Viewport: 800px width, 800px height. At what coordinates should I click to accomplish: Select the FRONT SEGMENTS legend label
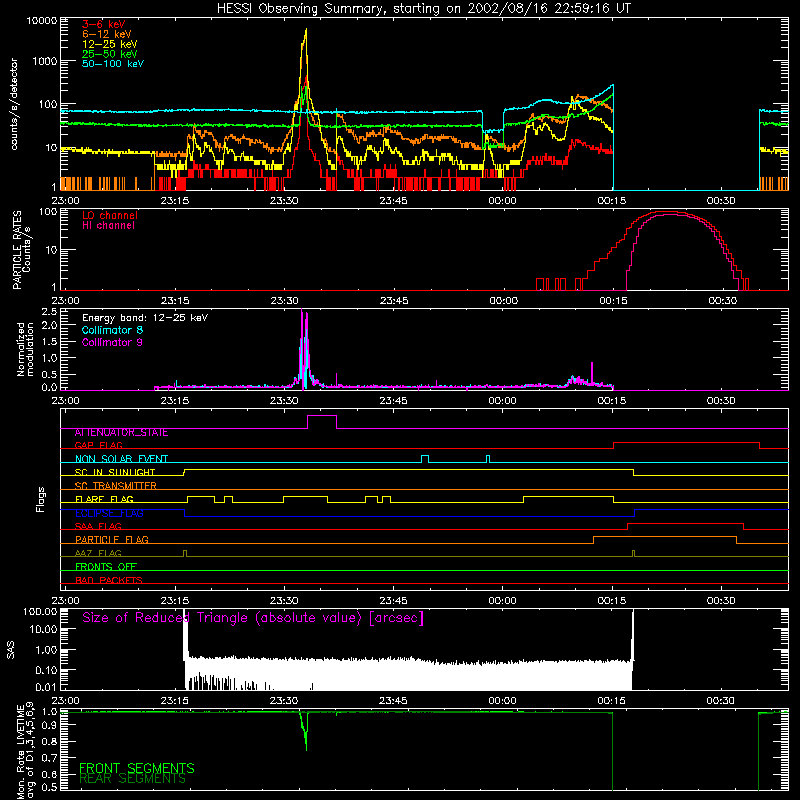click(x=137, y=768)
